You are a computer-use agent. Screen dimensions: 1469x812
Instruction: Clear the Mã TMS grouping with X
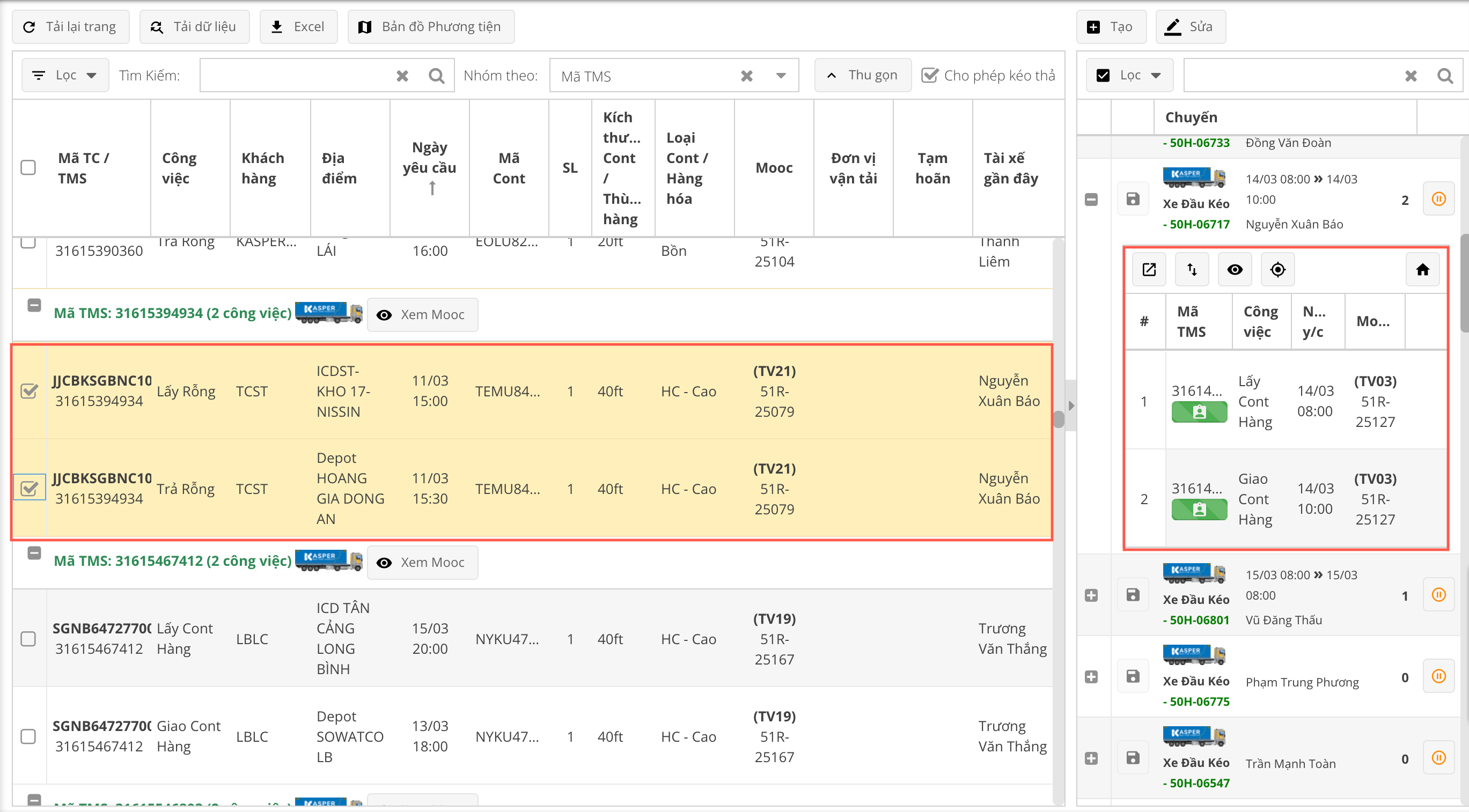[746, 76]
